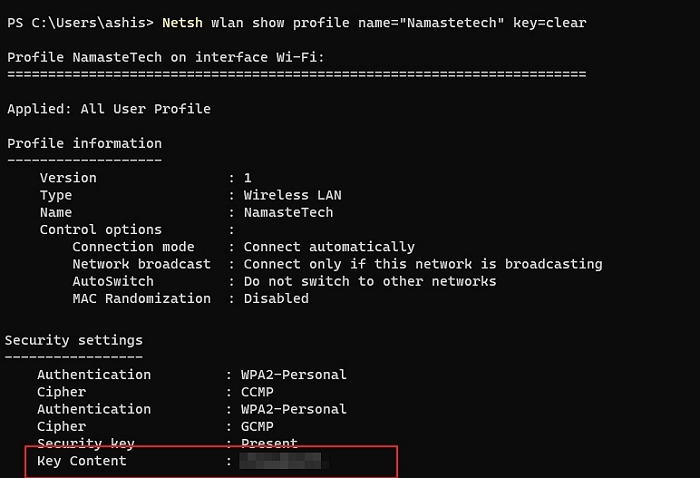Click the "Security settings" heading
700x478 pixels.
point(74,340)
